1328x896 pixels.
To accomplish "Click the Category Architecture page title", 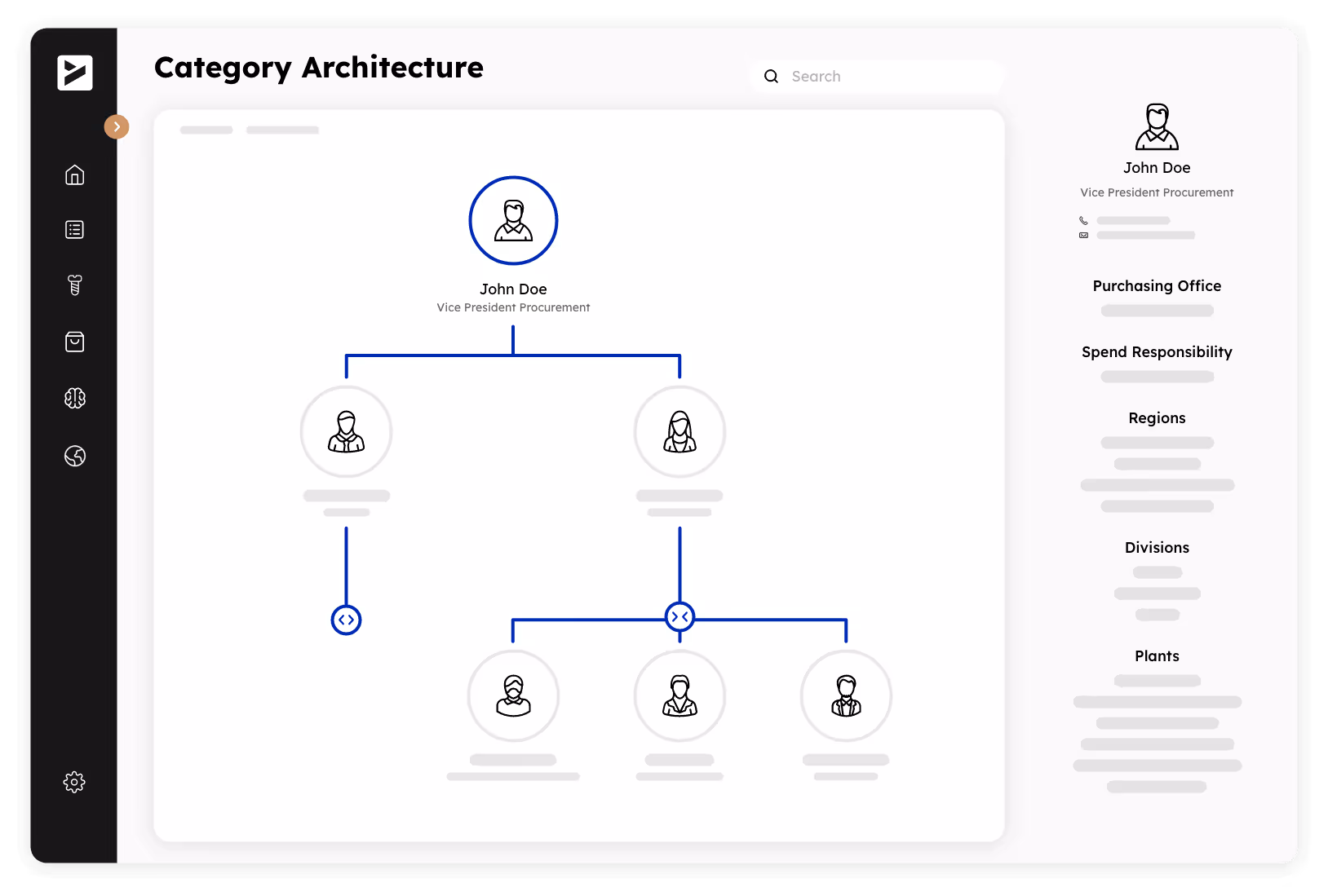I will (x=319, y=68).
